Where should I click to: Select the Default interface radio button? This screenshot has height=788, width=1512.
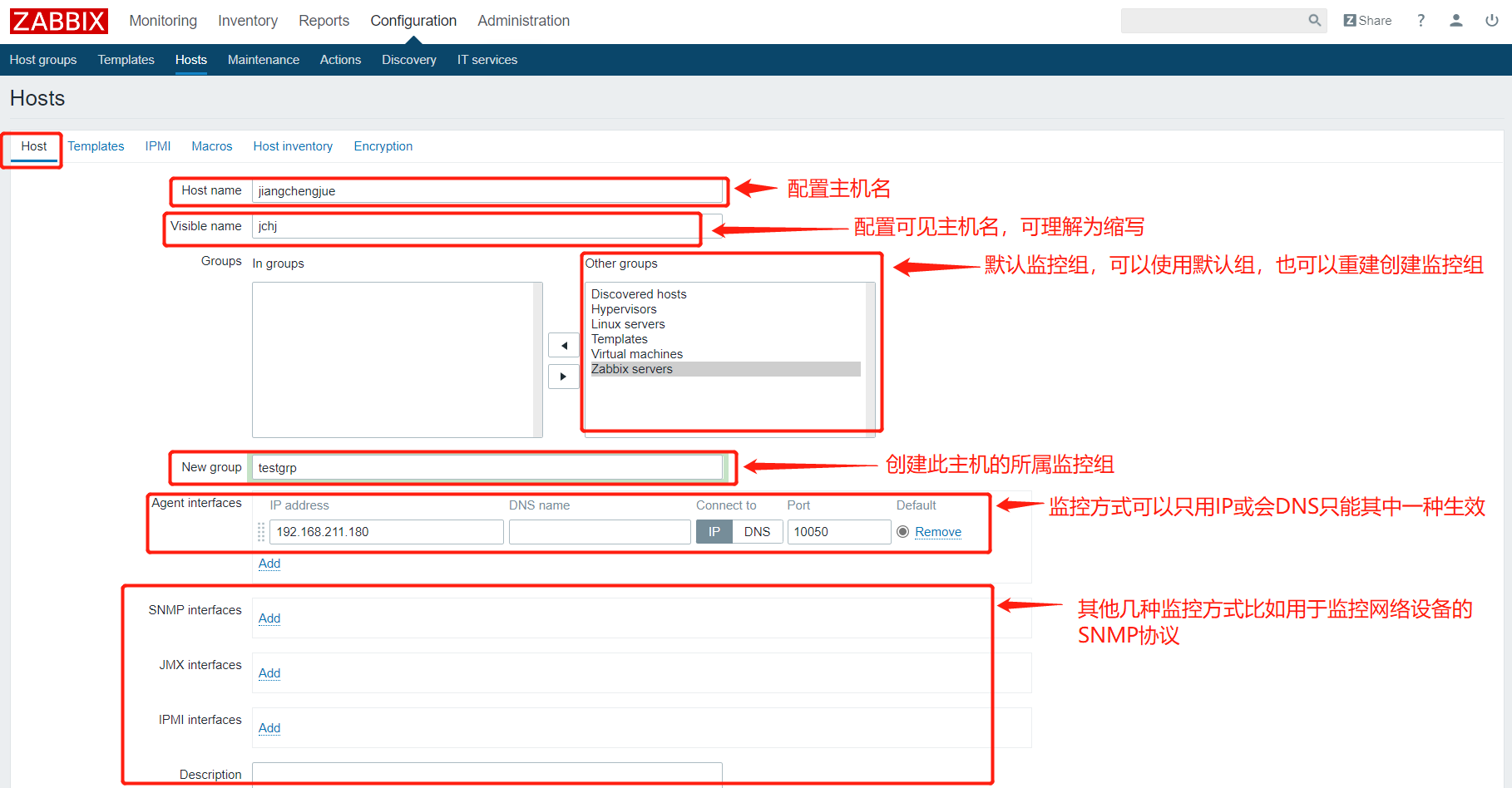click(x=902, y=532)
